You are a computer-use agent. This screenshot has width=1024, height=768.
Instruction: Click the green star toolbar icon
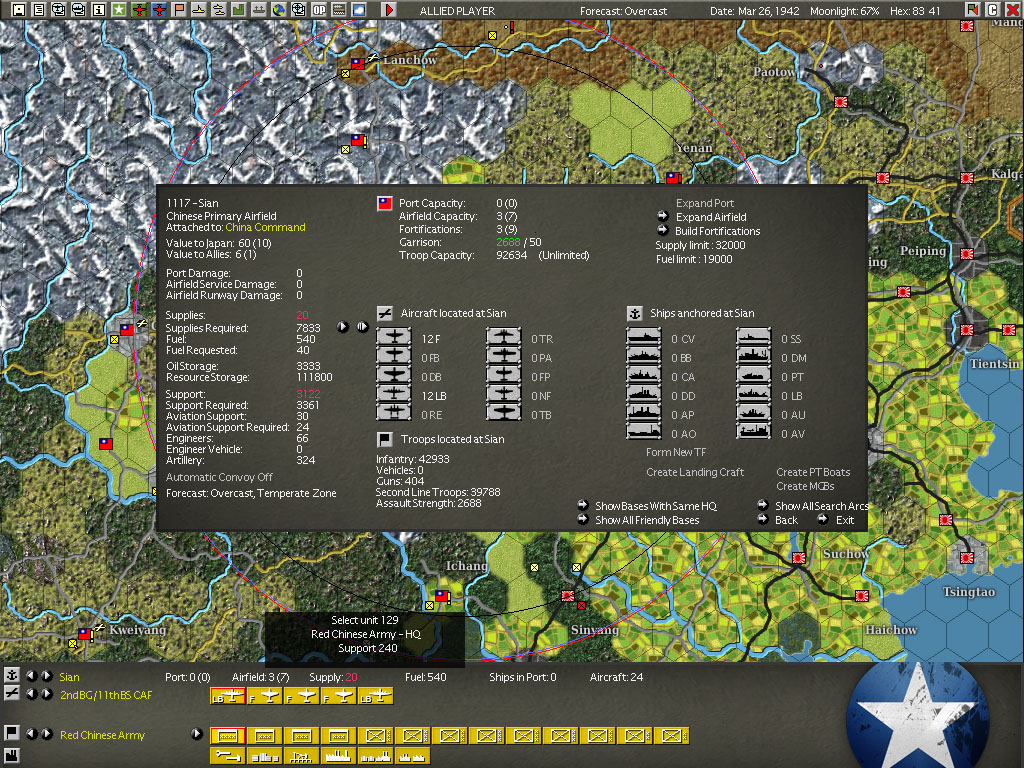119,10
